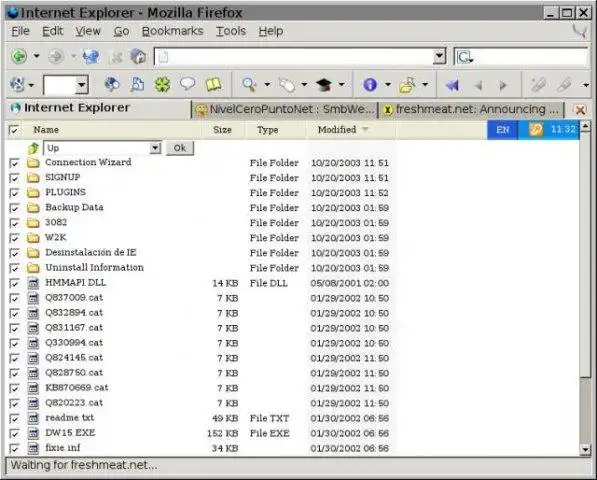The image size is (597, 480).
Task: Open the address bar URL dropdown
Action: (x=439, y=57)
